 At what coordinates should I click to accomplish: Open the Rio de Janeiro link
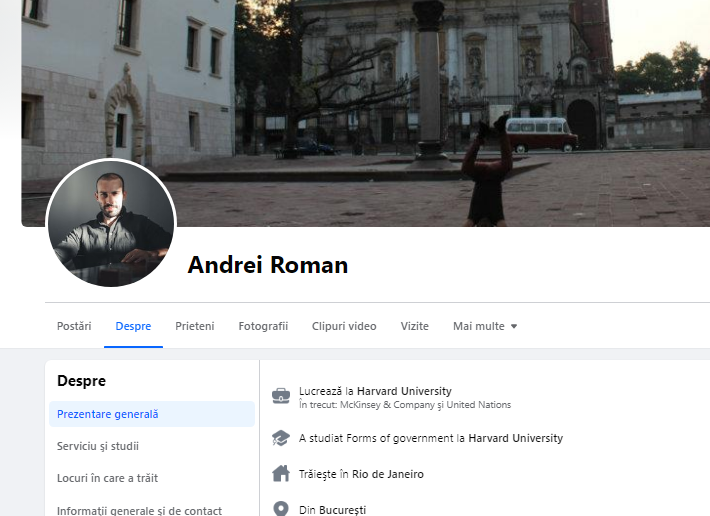pyautogui.click(x=388, y=474)
